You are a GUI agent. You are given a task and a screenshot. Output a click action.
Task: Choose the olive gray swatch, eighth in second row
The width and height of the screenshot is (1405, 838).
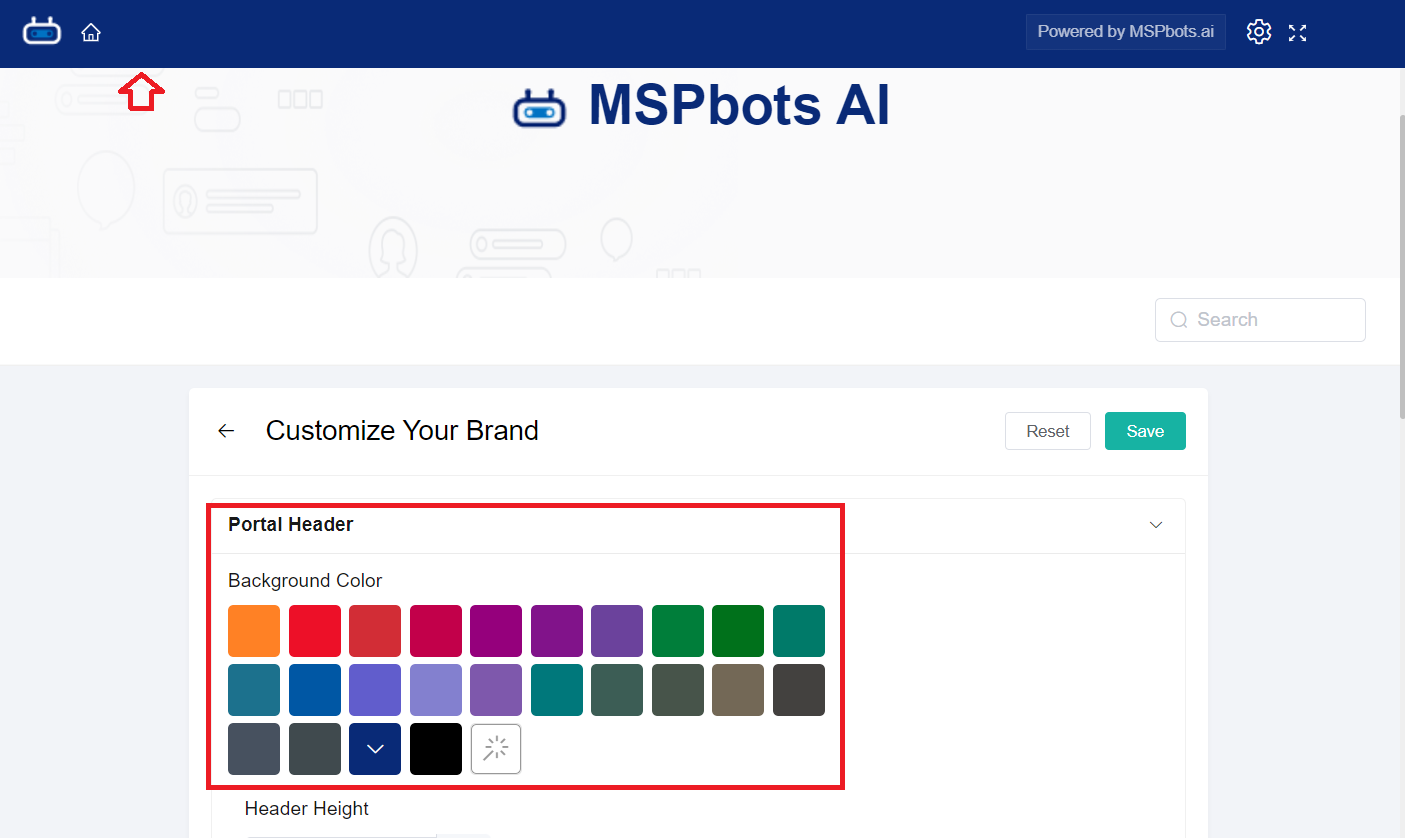(678, 690)
